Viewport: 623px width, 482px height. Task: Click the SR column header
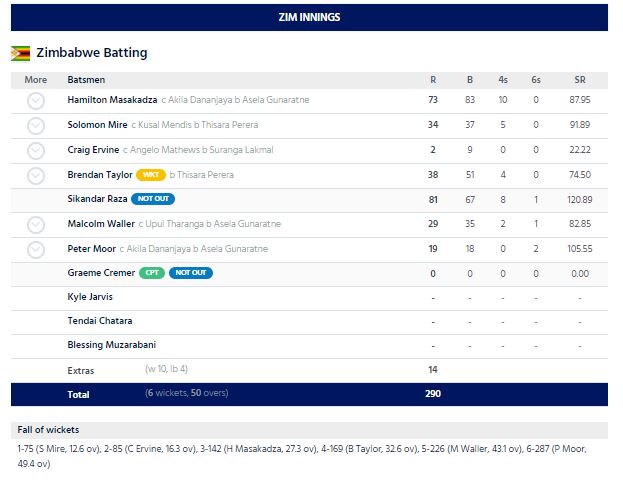click(x=580, y=79)
